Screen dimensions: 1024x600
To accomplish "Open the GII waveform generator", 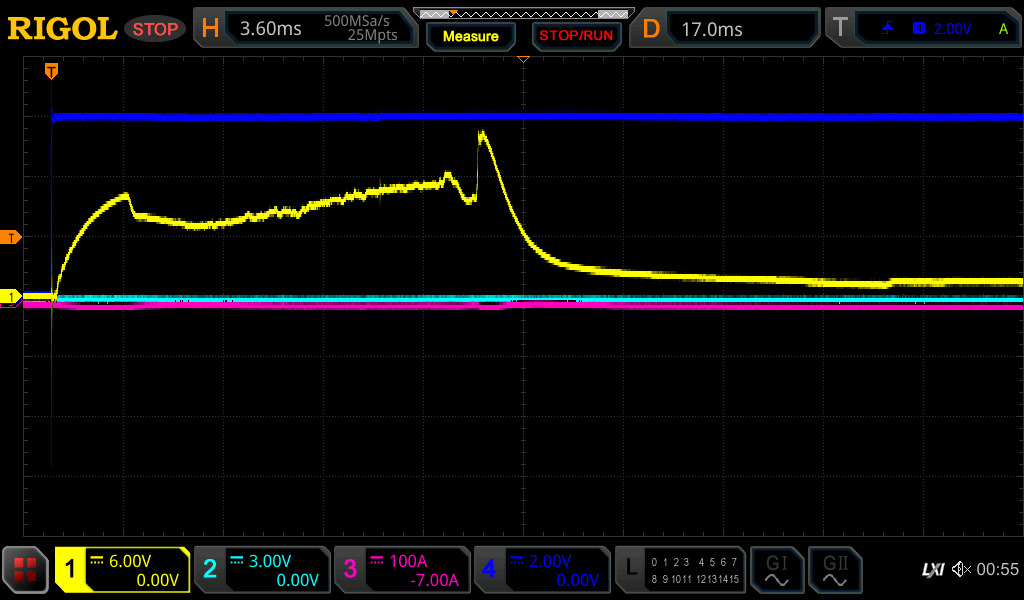I will pos(835,570).
